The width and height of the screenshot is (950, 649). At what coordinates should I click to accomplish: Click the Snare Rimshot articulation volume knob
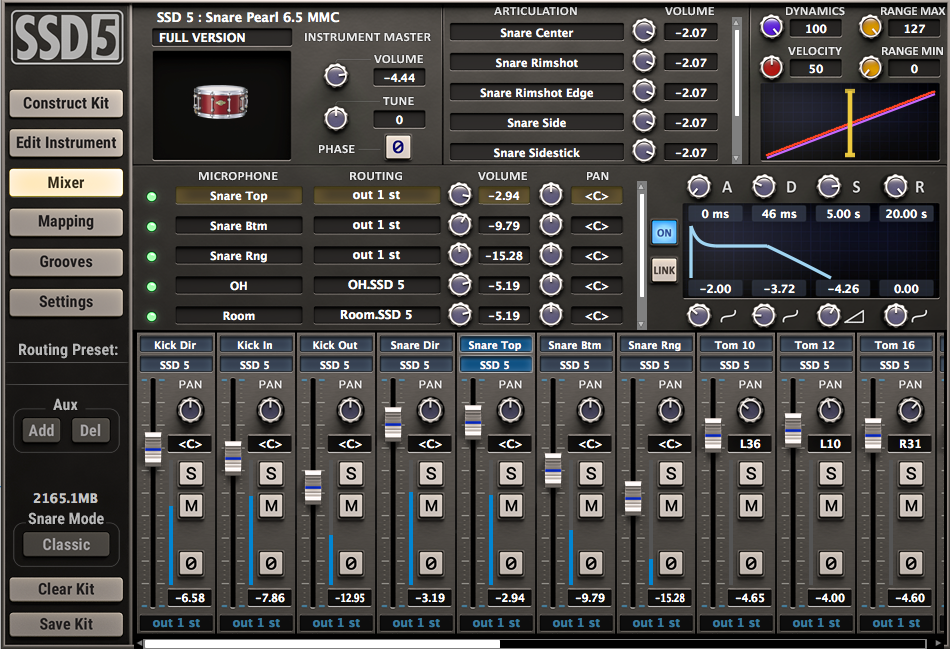point(644,61)
